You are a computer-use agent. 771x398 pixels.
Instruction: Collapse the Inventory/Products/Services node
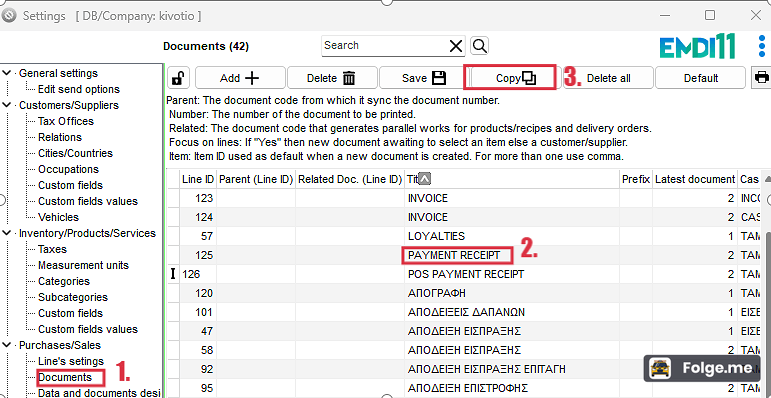[x=6, y=233]
